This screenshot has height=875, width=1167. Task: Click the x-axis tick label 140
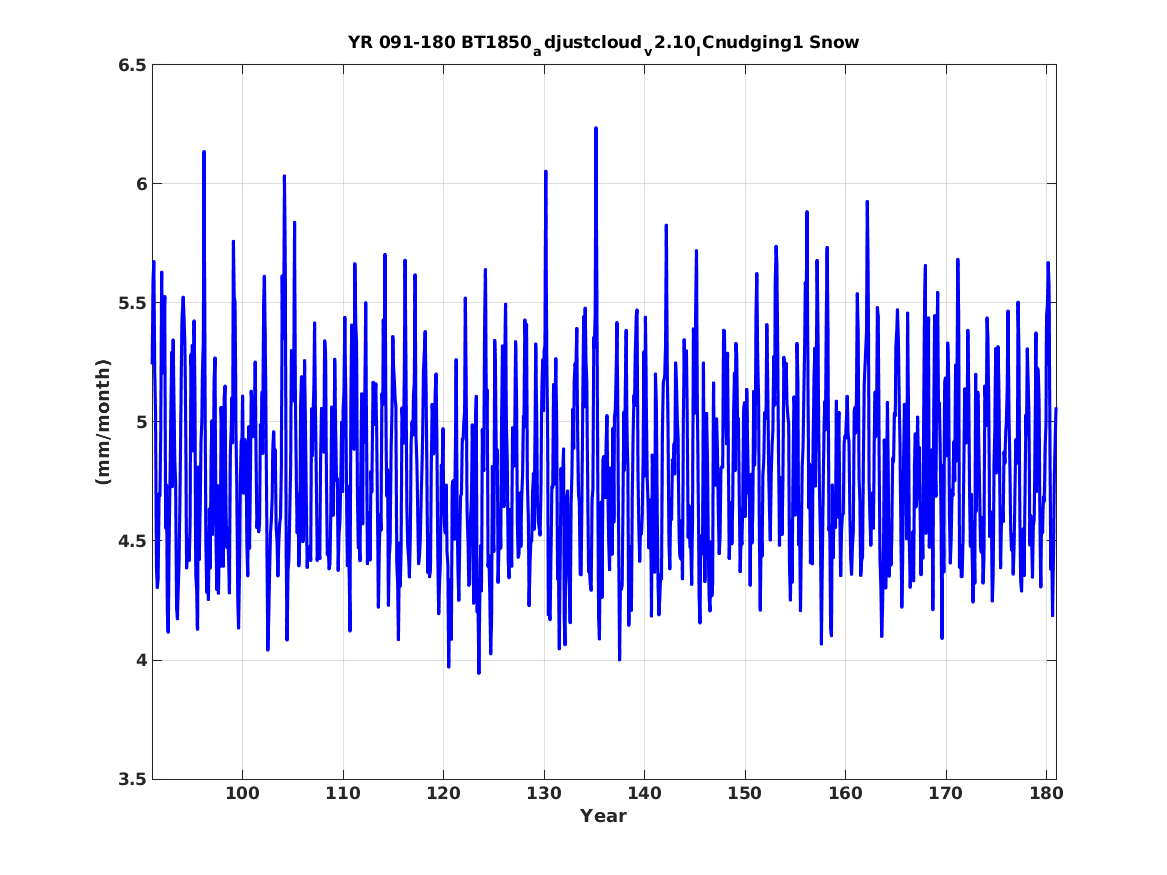[x=644, y=794]
